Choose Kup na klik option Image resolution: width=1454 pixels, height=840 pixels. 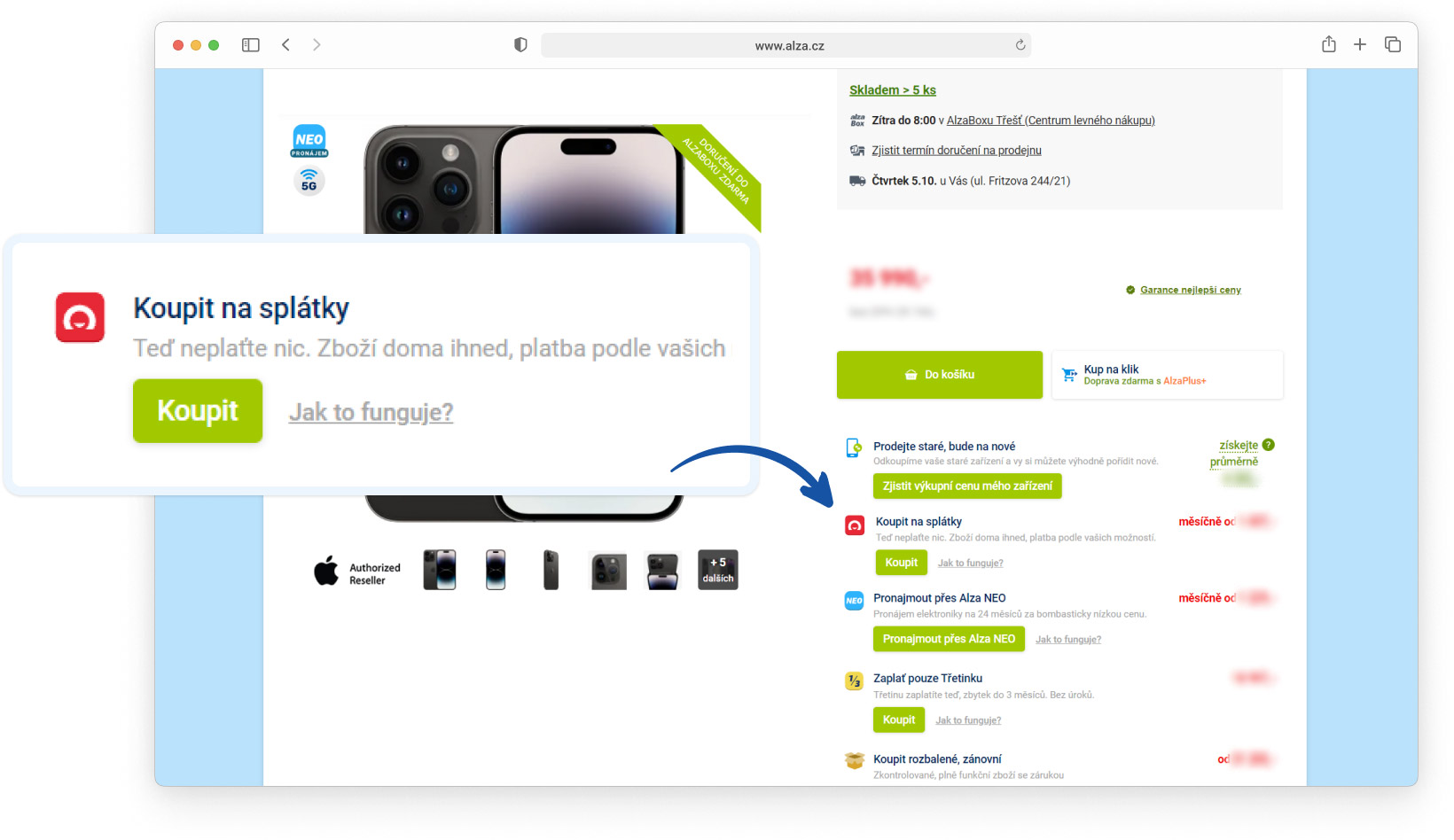[1167, 375]
